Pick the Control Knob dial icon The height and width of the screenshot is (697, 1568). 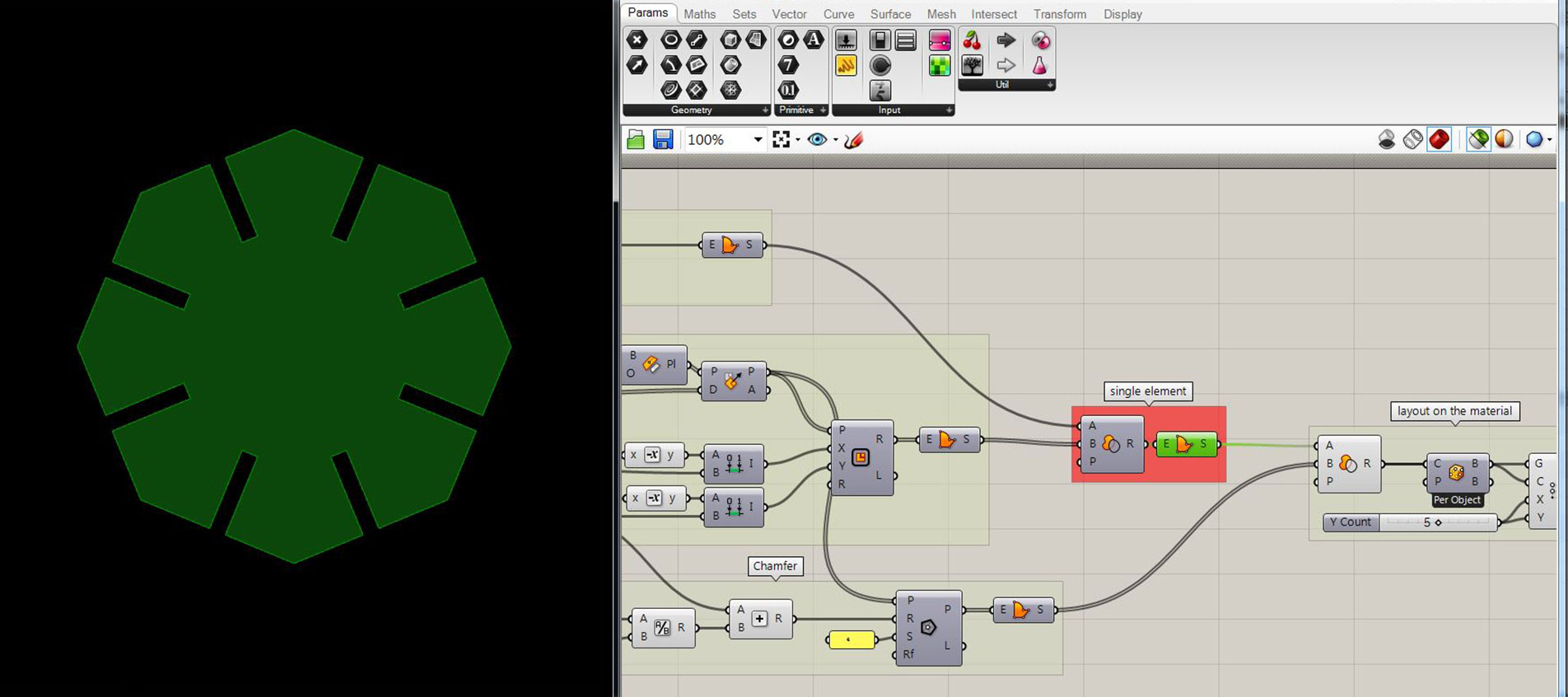click(x=880, y=65)
